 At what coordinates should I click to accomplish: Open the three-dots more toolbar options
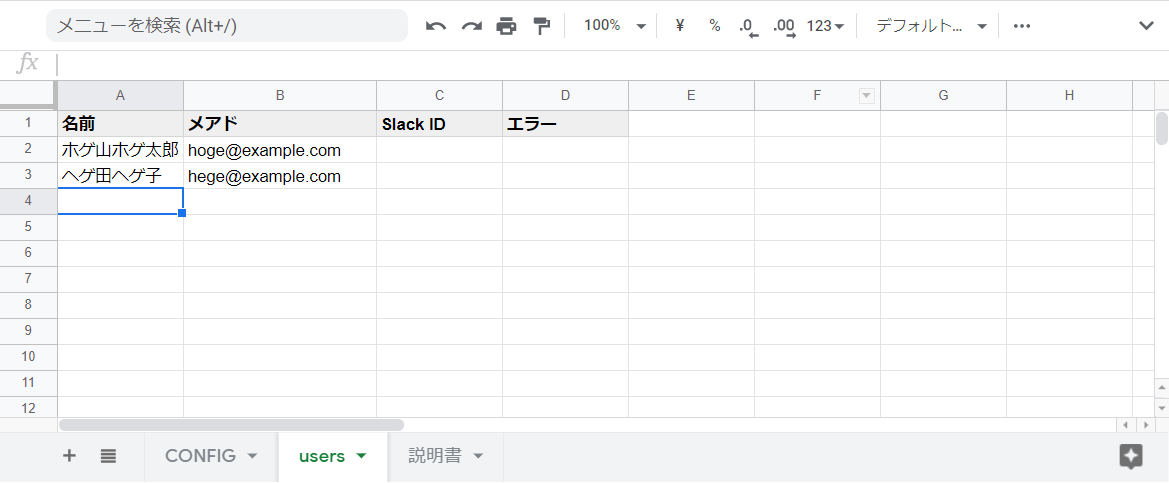[1021, 26]
